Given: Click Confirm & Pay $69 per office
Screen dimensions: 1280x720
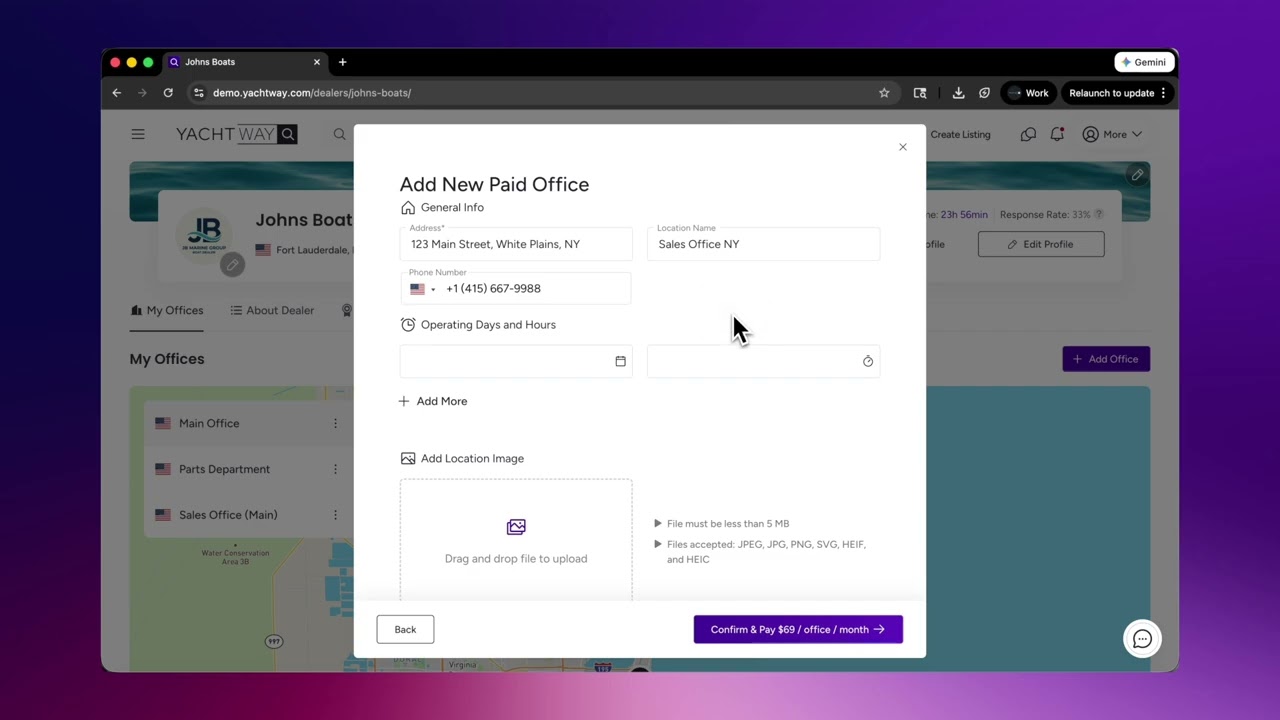Looking at the screenshot, I should 798,629.
